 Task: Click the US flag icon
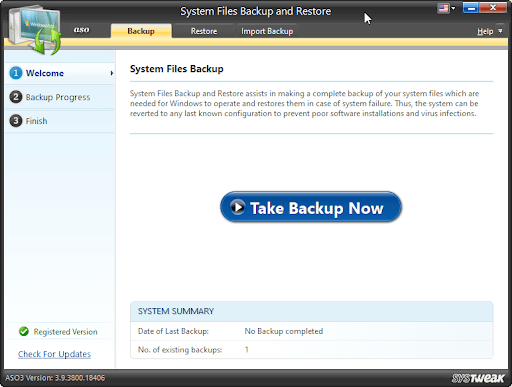[443, 8]
